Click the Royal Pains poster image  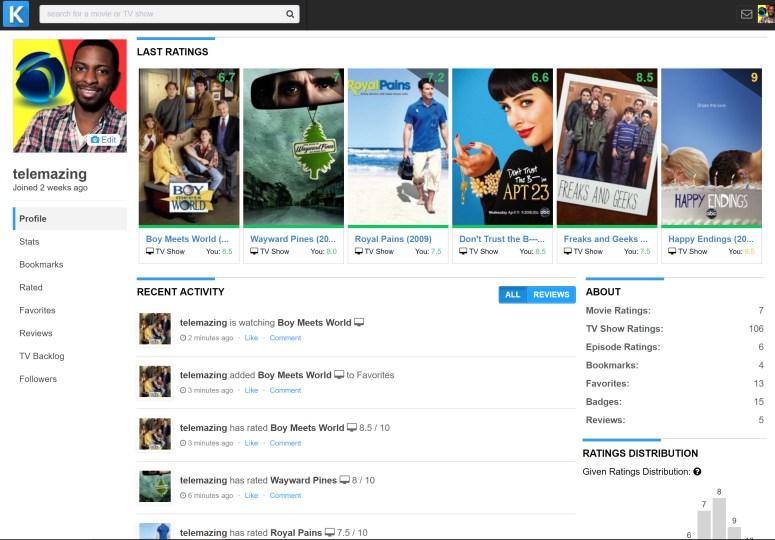pyautogui.click(x=397, y=147)
